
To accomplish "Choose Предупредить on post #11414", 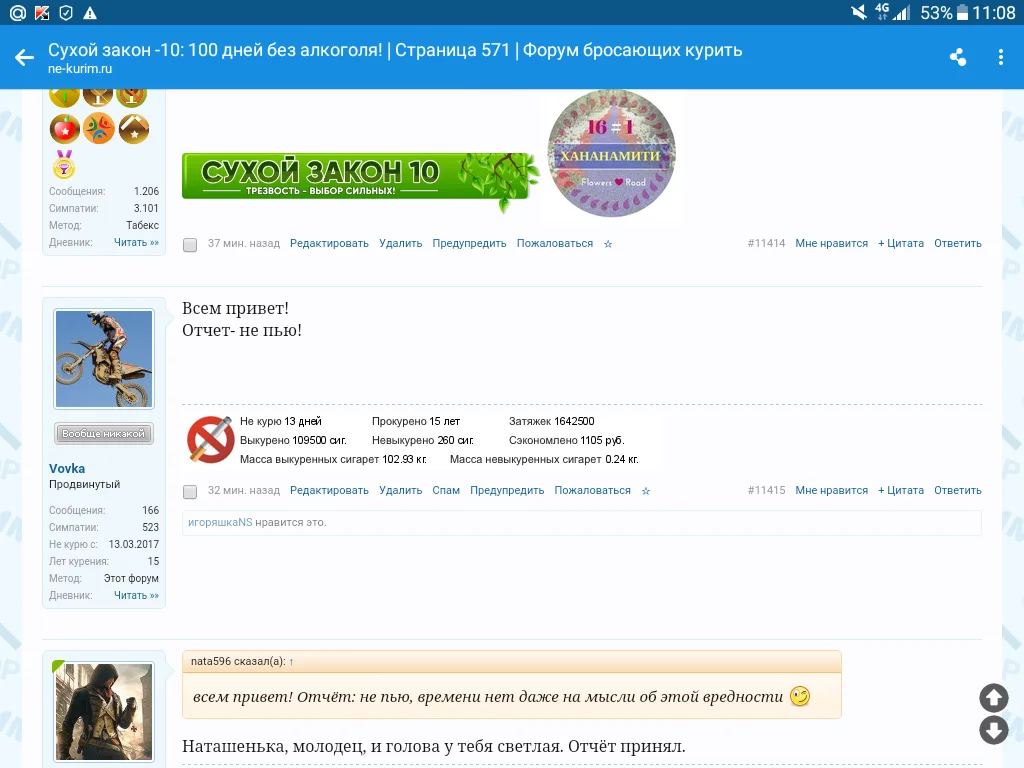I will (x=469, y=243).
